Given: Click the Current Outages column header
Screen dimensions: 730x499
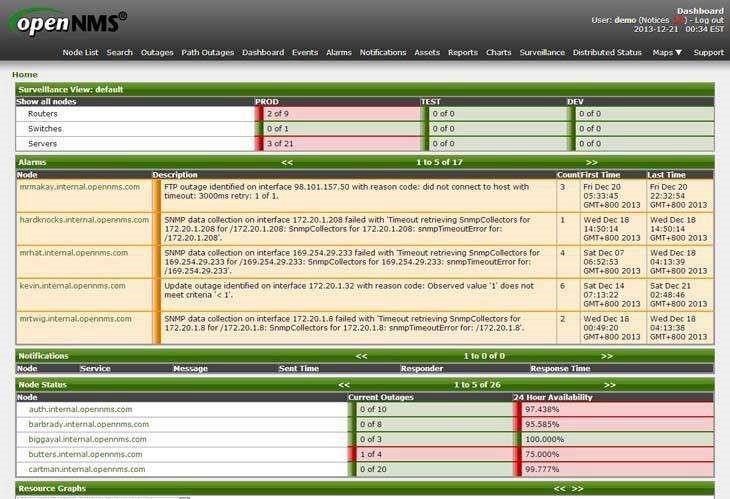Looking at the screenshot, I should [381, 397].
